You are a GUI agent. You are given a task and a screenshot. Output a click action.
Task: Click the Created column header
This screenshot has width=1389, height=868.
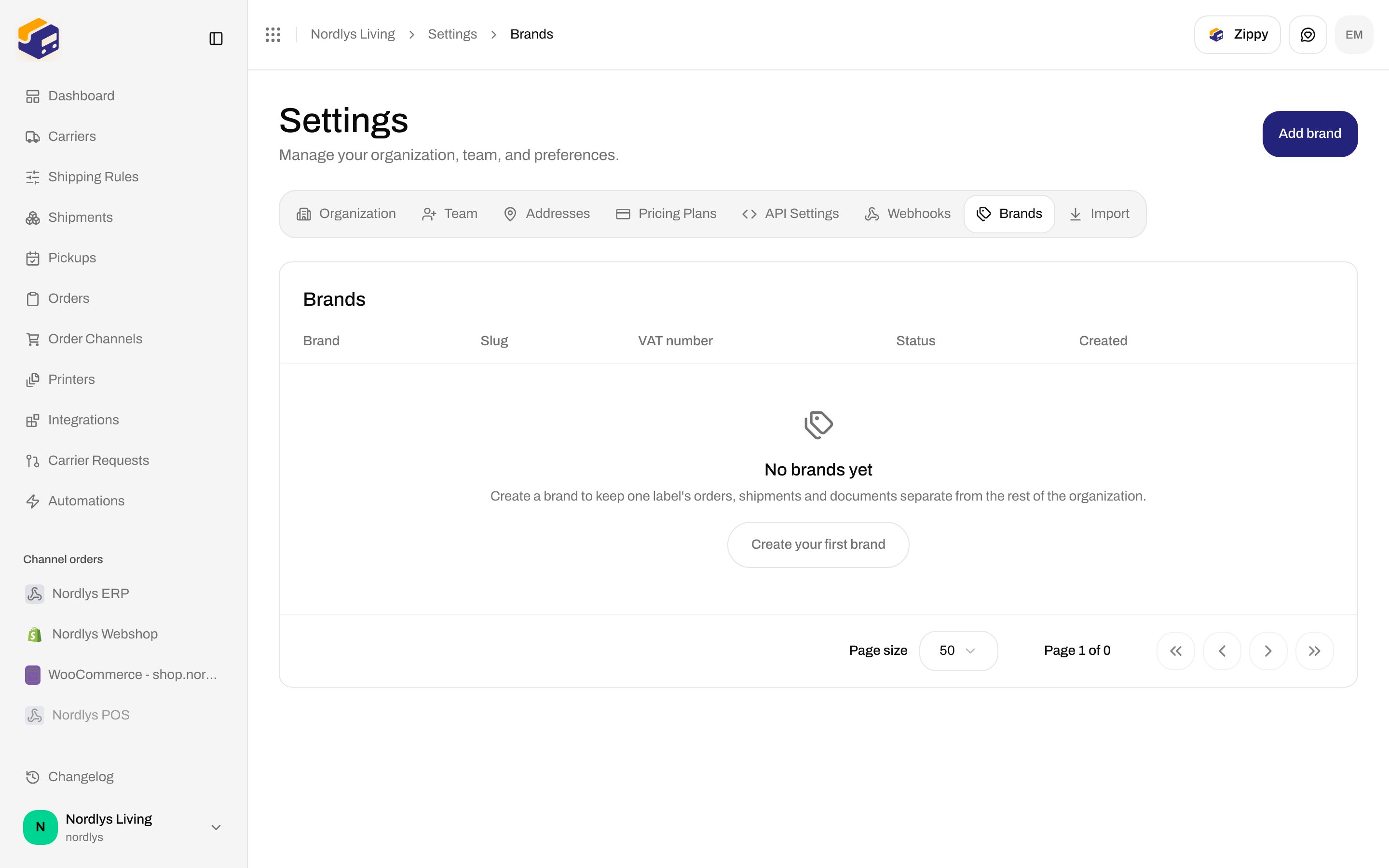tap(1103, 341)
